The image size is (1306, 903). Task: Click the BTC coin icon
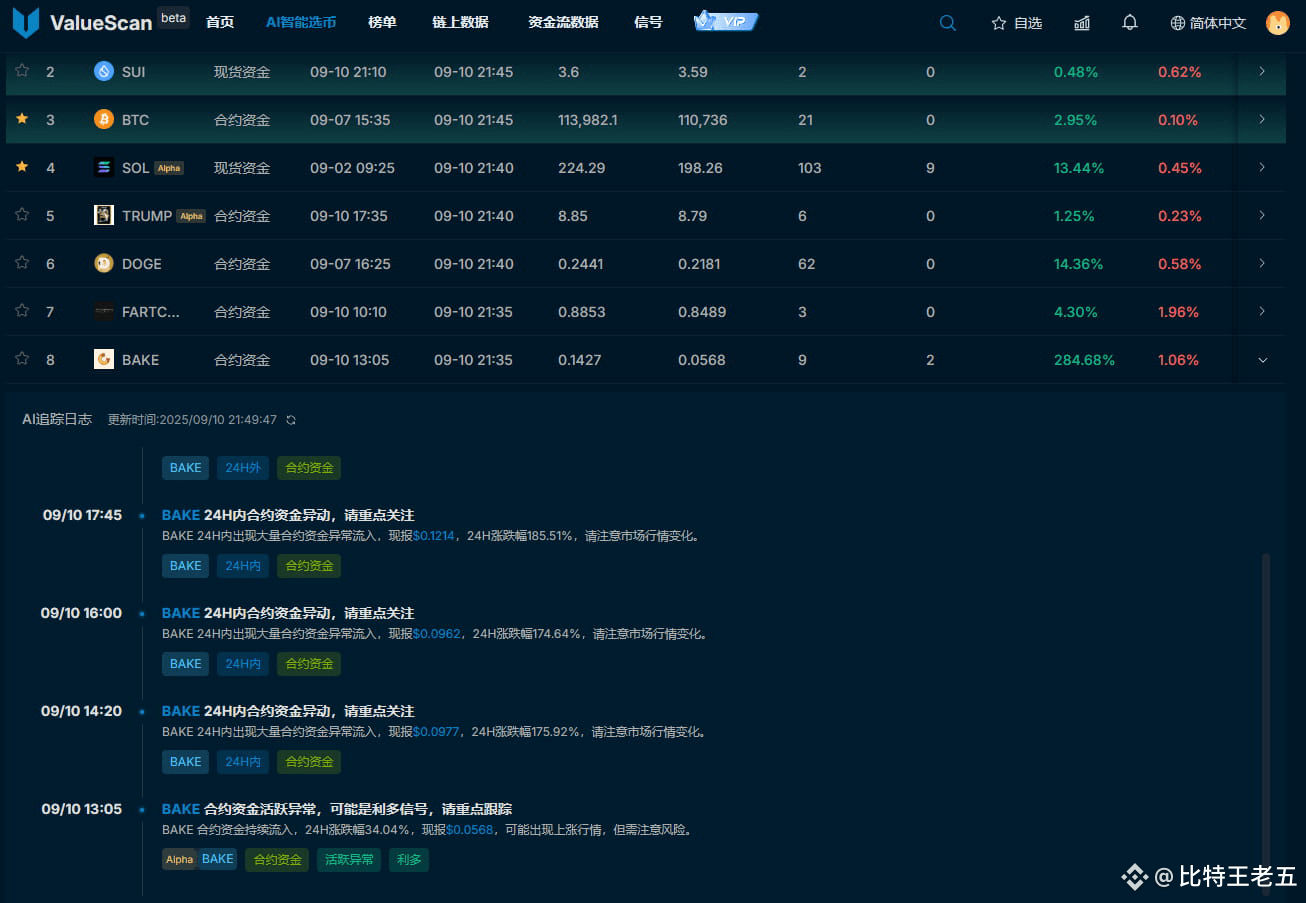104,119
